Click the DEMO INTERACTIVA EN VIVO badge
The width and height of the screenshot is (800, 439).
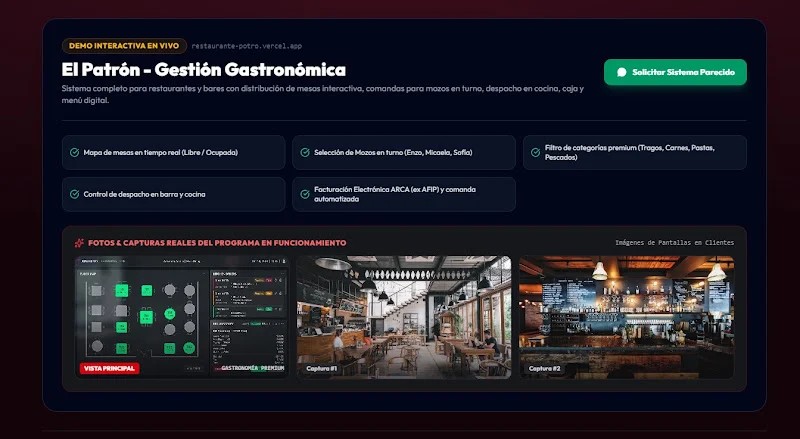(x=124, y=45)
